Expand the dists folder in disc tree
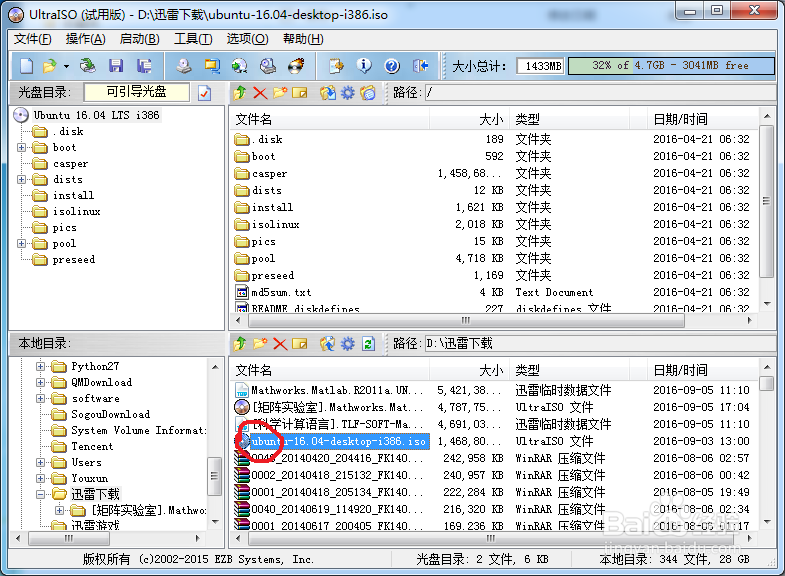The height and width of the screenshot is (576, 785). coord(21,180)
